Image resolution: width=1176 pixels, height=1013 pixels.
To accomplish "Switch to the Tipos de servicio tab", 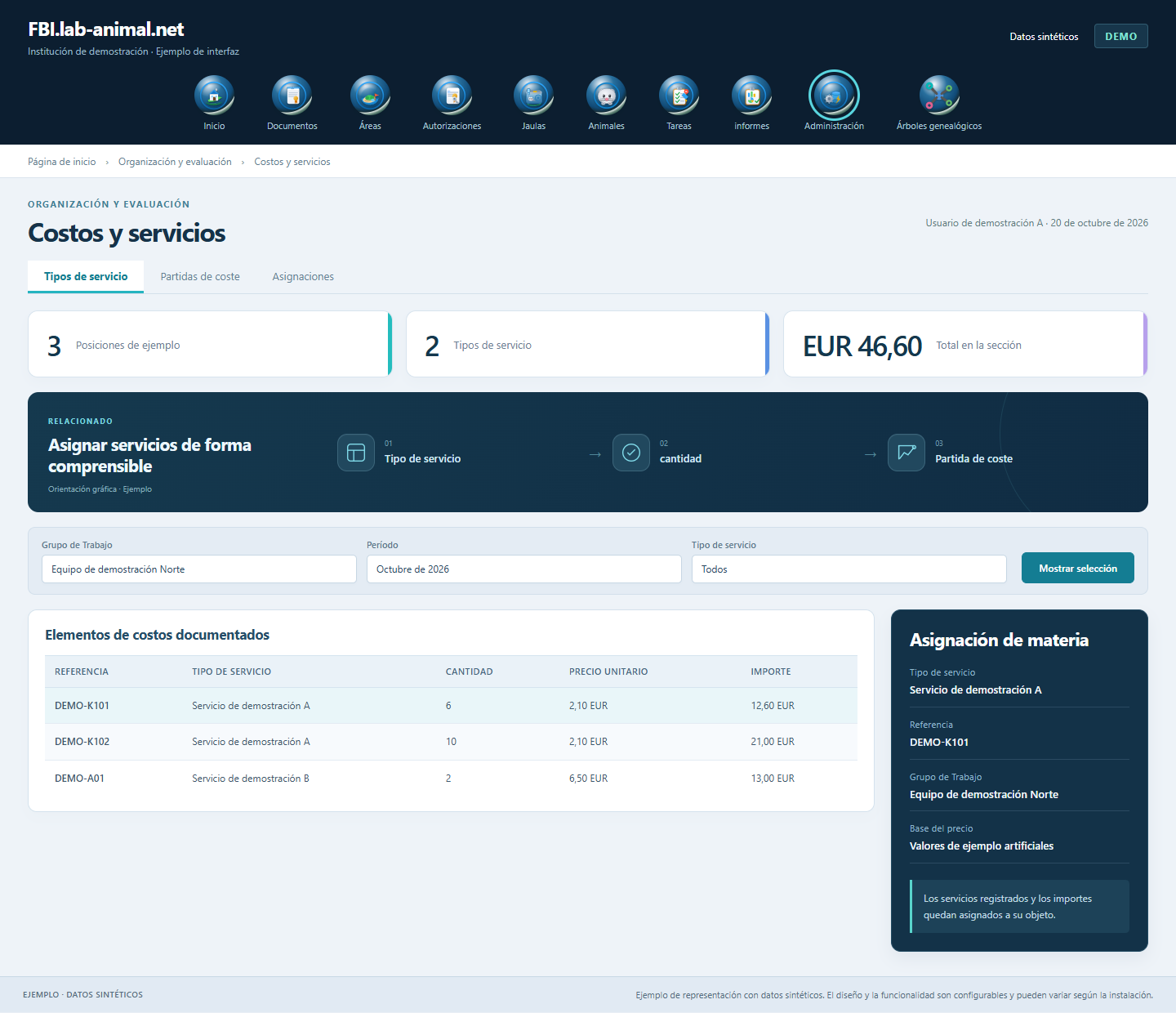I will [x=86, y=276].
